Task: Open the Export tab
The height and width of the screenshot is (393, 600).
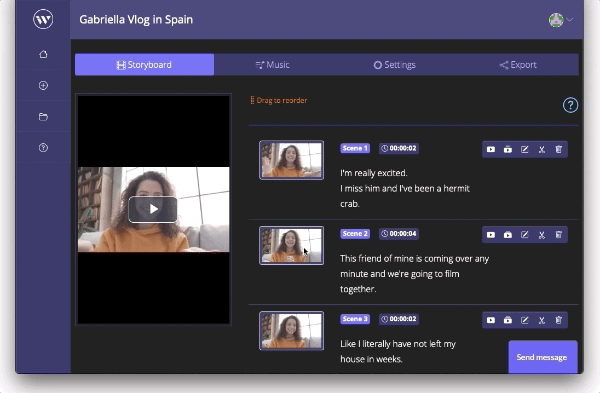Action: (x=518, y=65)
